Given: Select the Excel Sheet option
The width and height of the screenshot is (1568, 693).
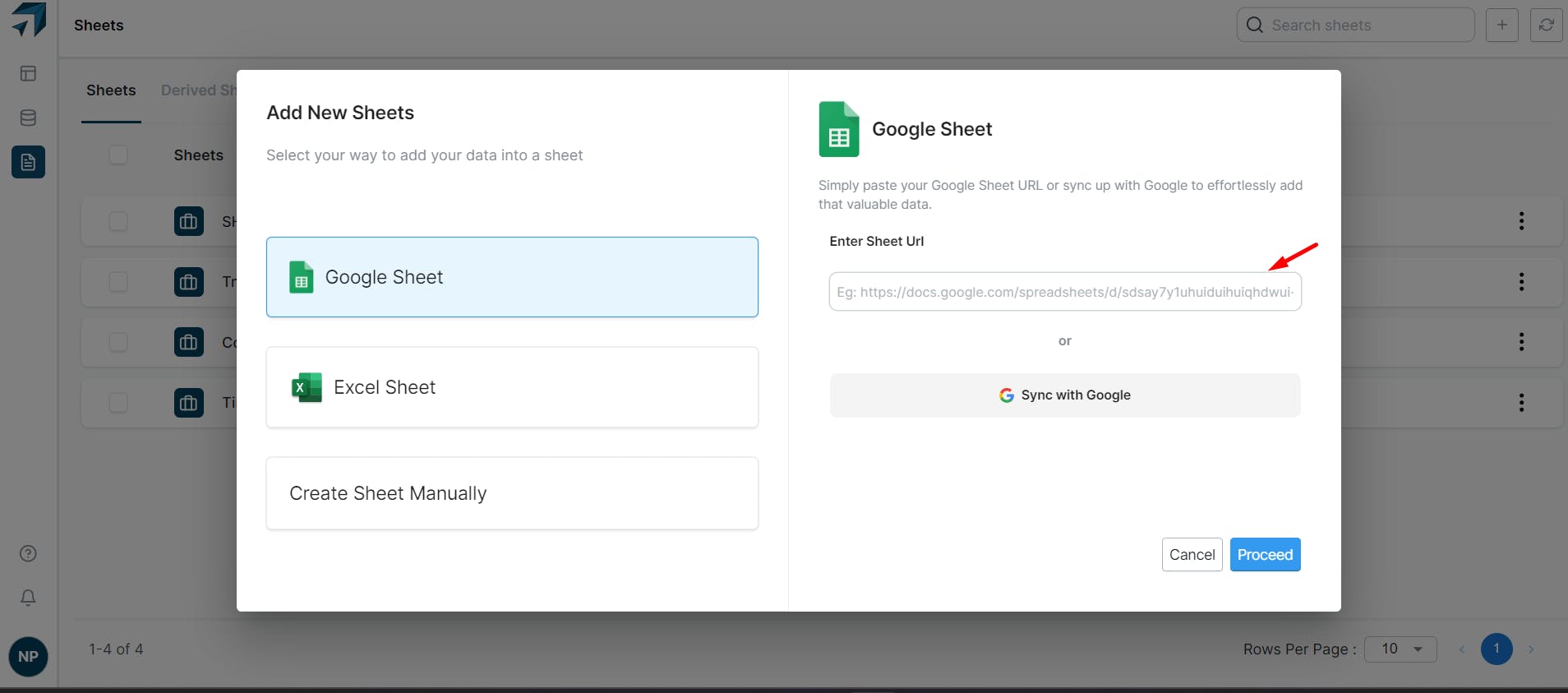Looking at the screenshot, I should click(512, 387).
